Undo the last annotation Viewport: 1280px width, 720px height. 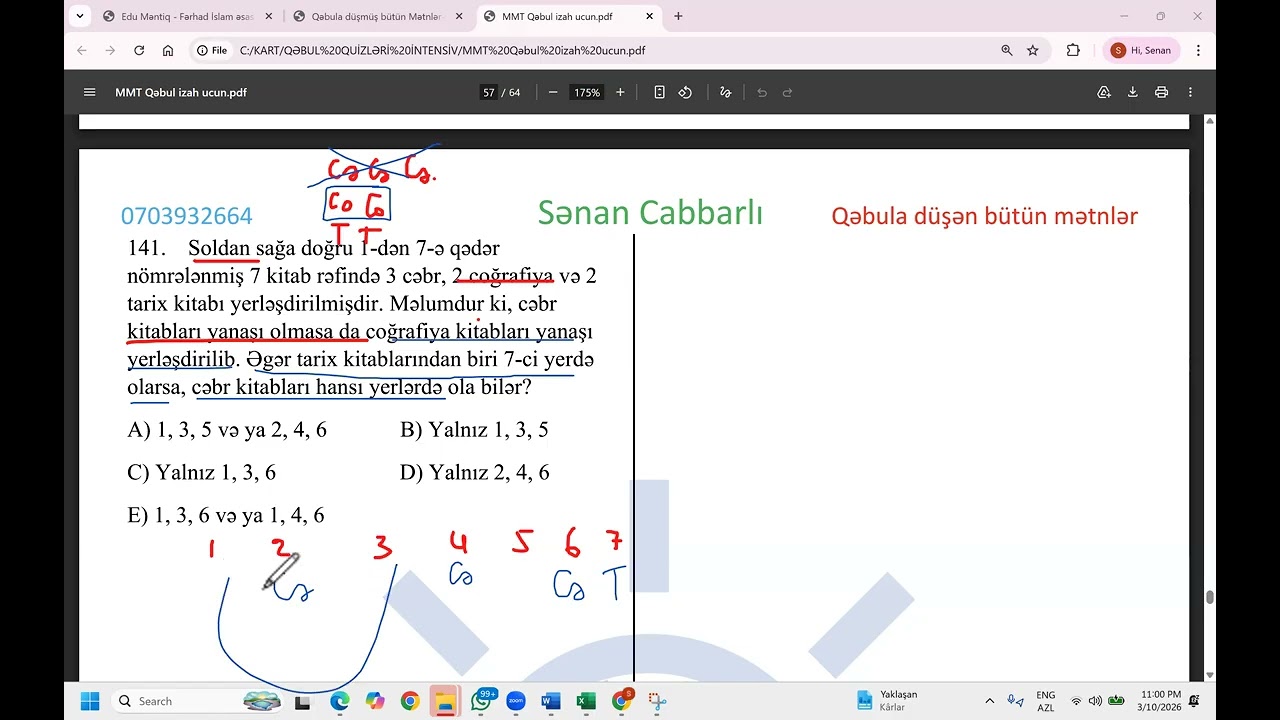(762, 92)
